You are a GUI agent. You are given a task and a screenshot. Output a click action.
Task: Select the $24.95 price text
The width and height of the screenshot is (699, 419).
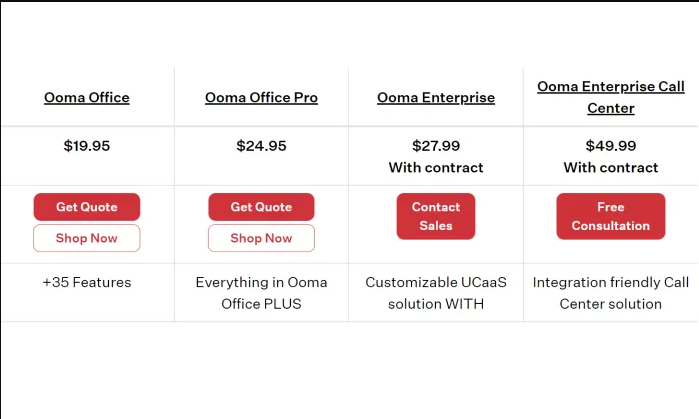coord(261,146)
